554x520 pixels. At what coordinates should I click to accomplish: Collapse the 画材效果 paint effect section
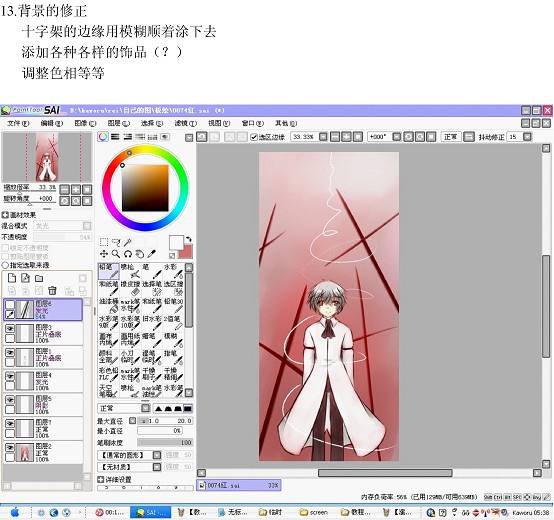[5, 215]
